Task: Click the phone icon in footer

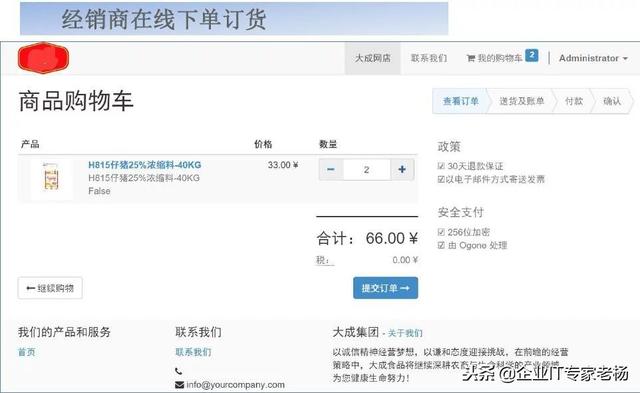Action: pyautogui.click(x=179, y=371)
